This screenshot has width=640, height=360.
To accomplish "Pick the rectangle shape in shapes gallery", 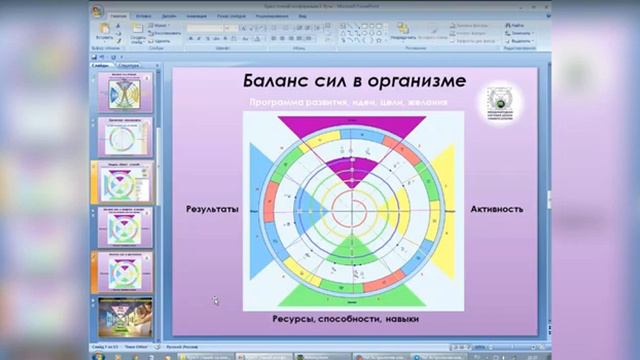I will point(364,26).
